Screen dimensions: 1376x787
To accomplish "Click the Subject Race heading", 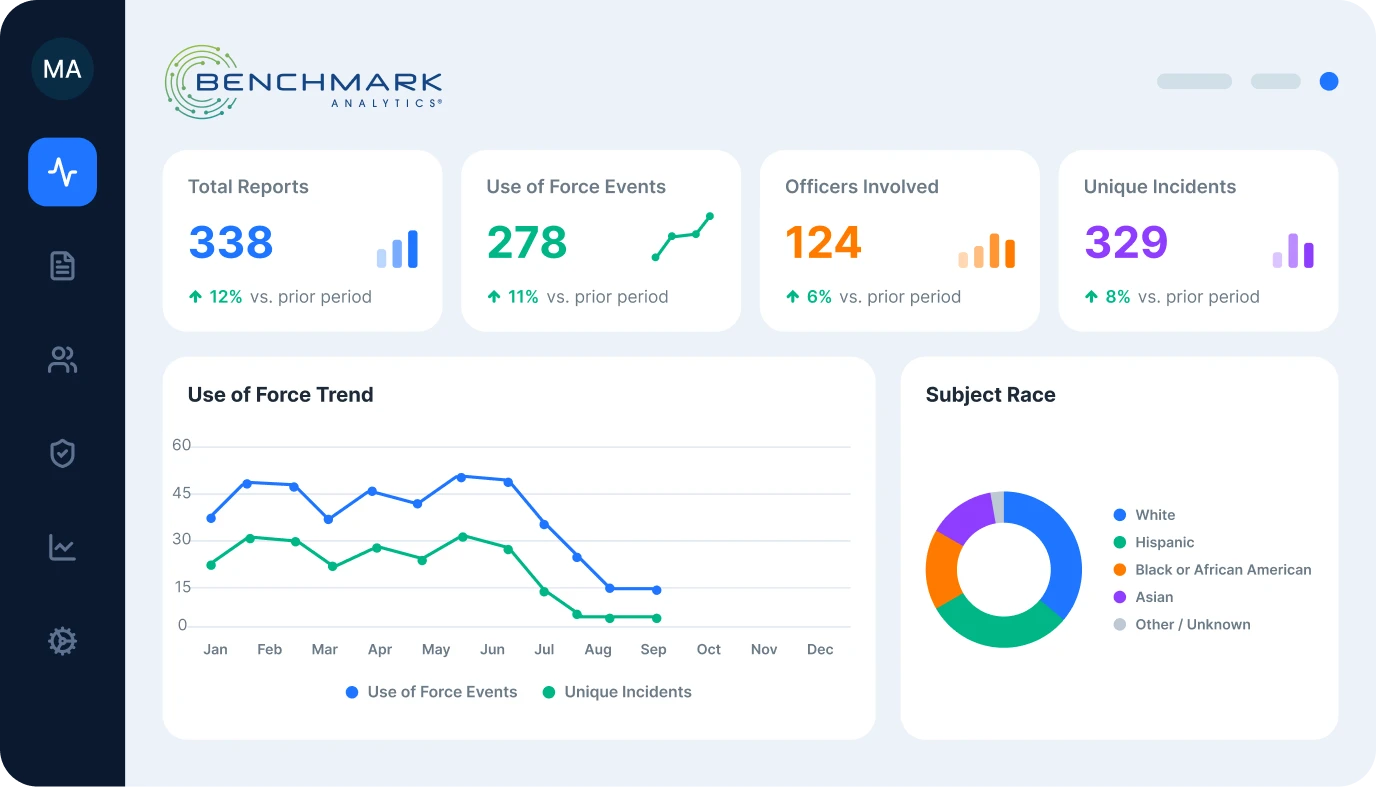I will pyautogui.click(x=991, y=395).
